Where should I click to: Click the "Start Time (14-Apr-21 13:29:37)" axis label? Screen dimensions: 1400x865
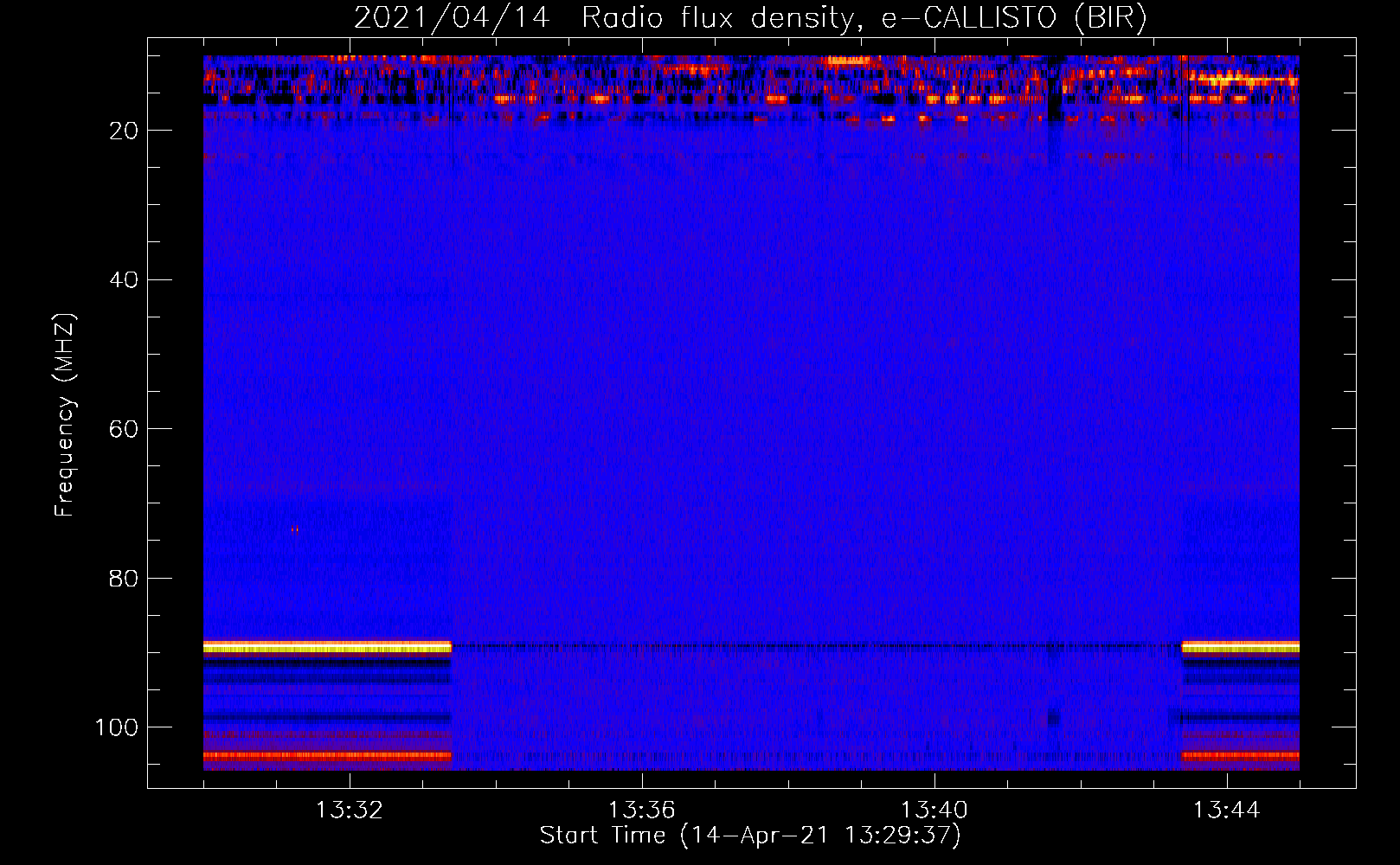coord(750,836)
